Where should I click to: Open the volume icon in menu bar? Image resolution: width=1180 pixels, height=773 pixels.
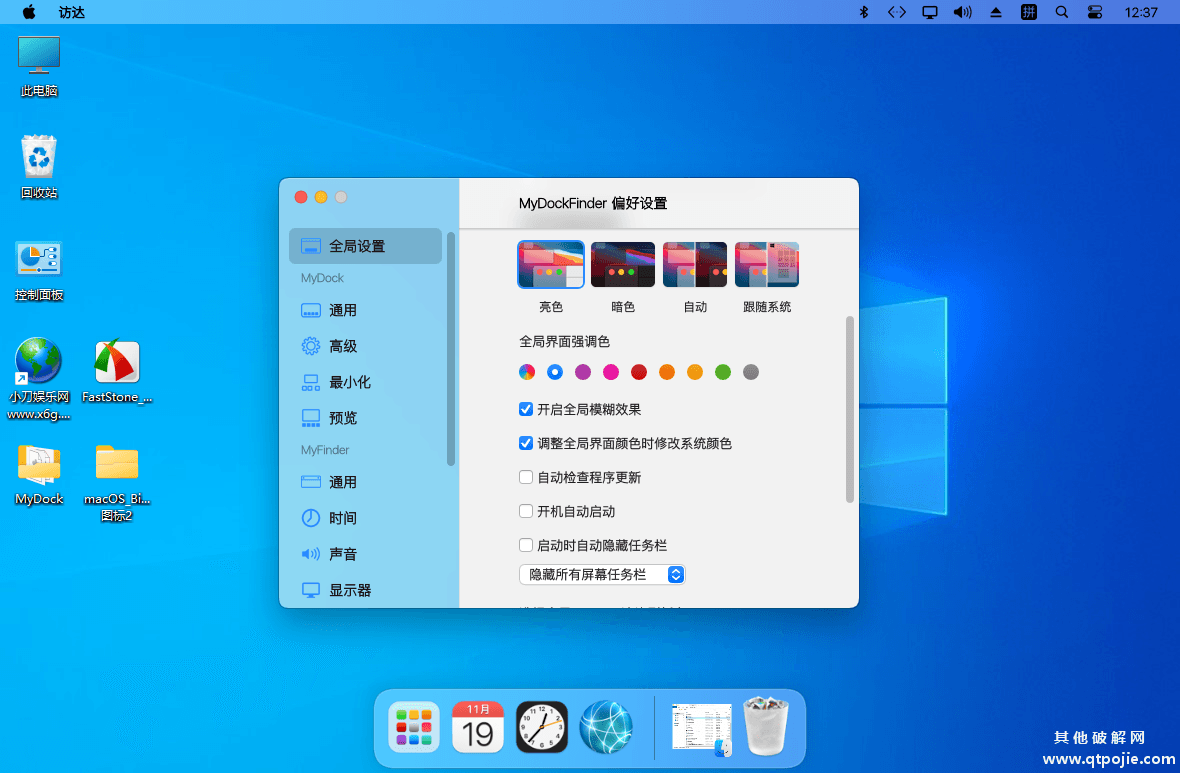pyautogui.click(x=963, y=12)
